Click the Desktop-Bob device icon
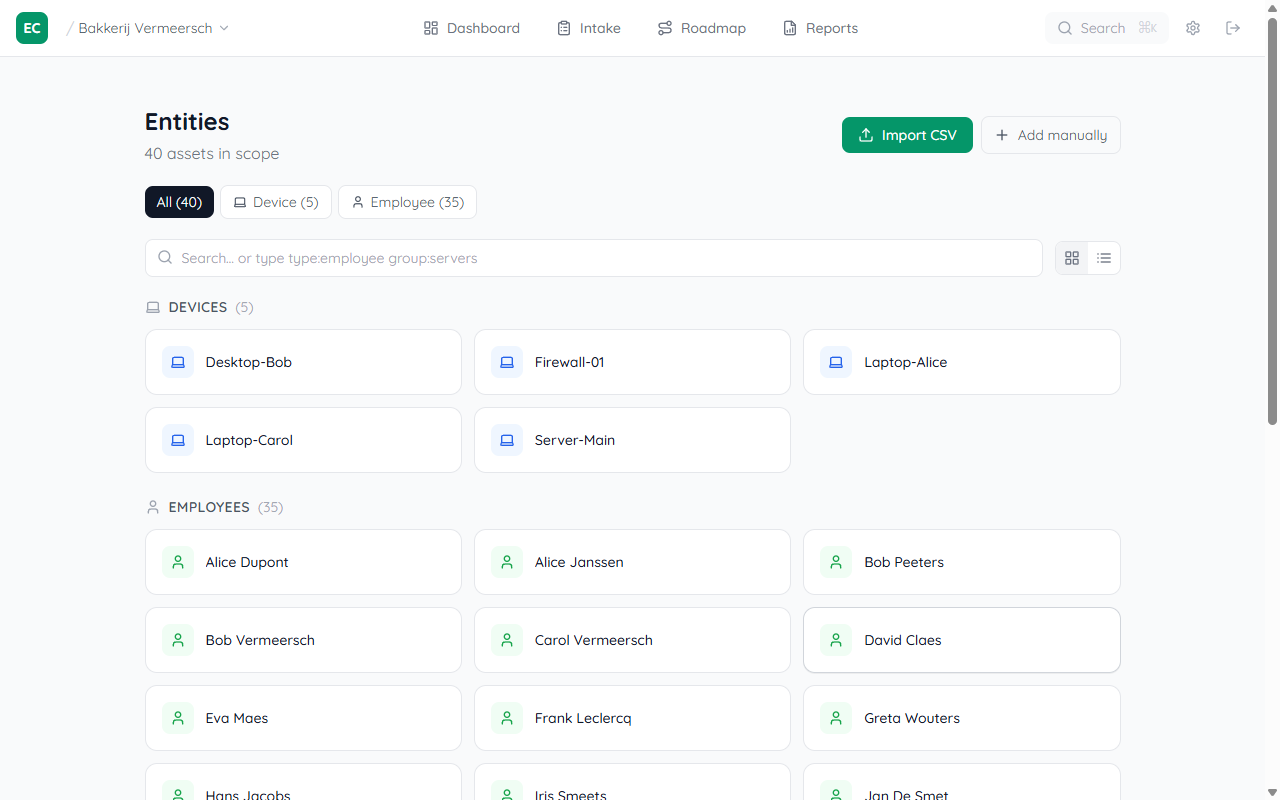The width and height of the screenshot is (1280, 800). coord(178,362)
